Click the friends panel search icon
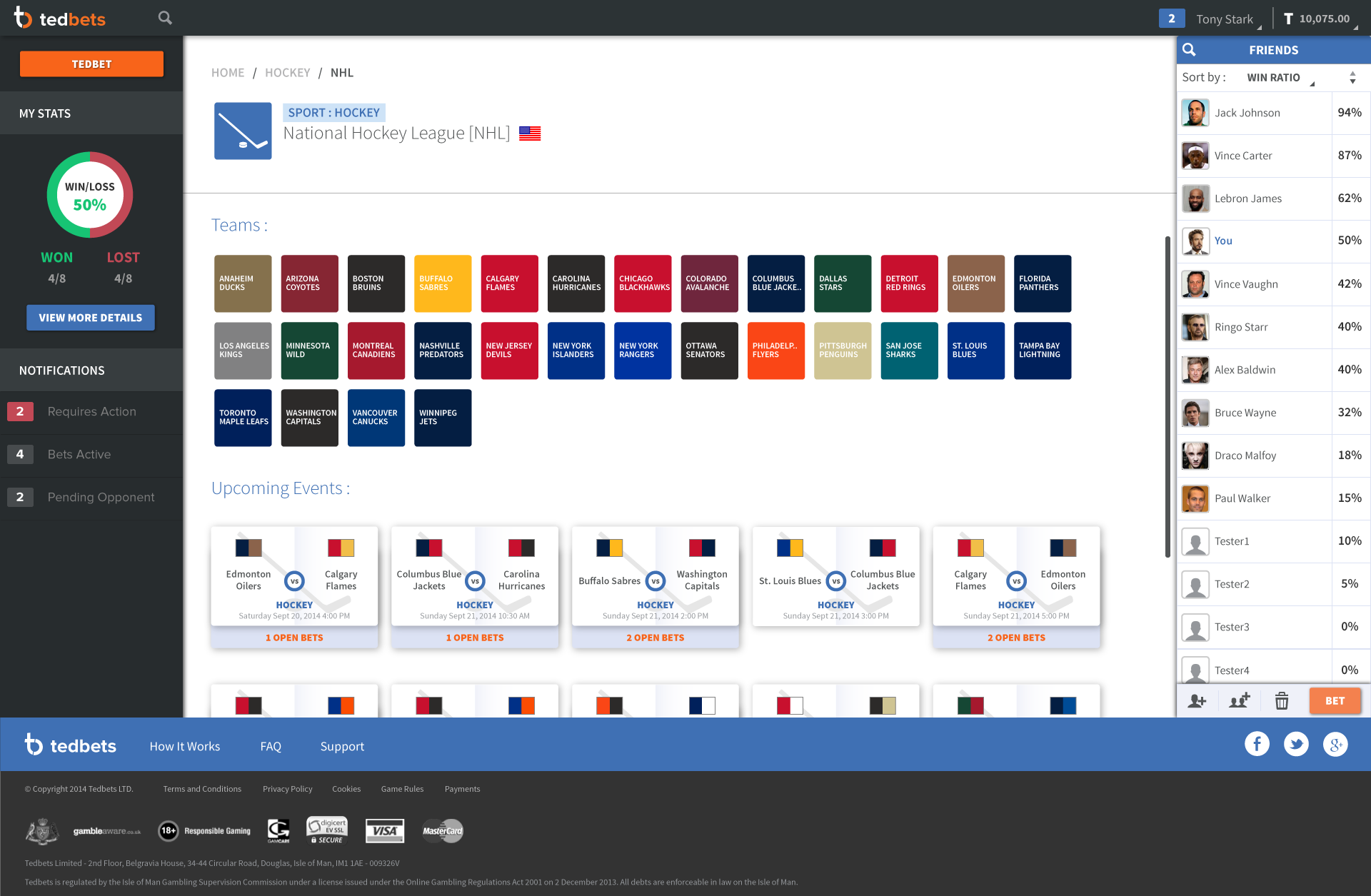The image size is (1371, 896). coord(1189,50)
